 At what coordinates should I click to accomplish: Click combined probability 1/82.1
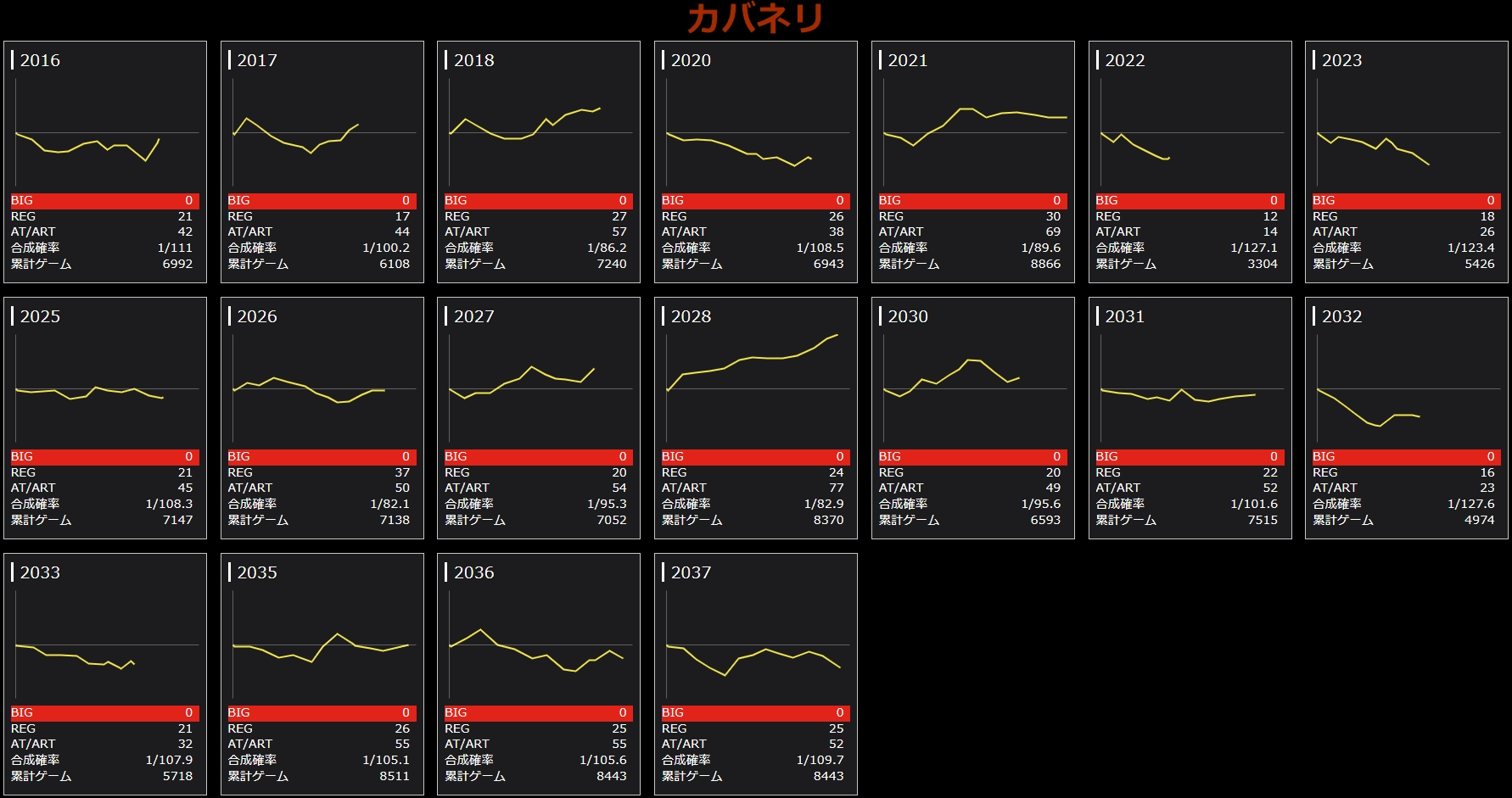[389, 504]
